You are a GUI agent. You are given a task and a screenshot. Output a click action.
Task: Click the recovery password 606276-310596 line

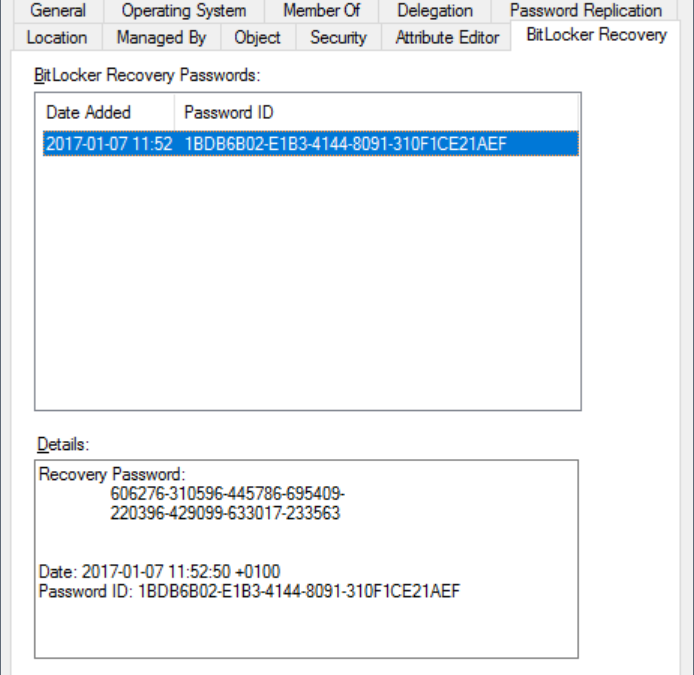coord(227,493)
